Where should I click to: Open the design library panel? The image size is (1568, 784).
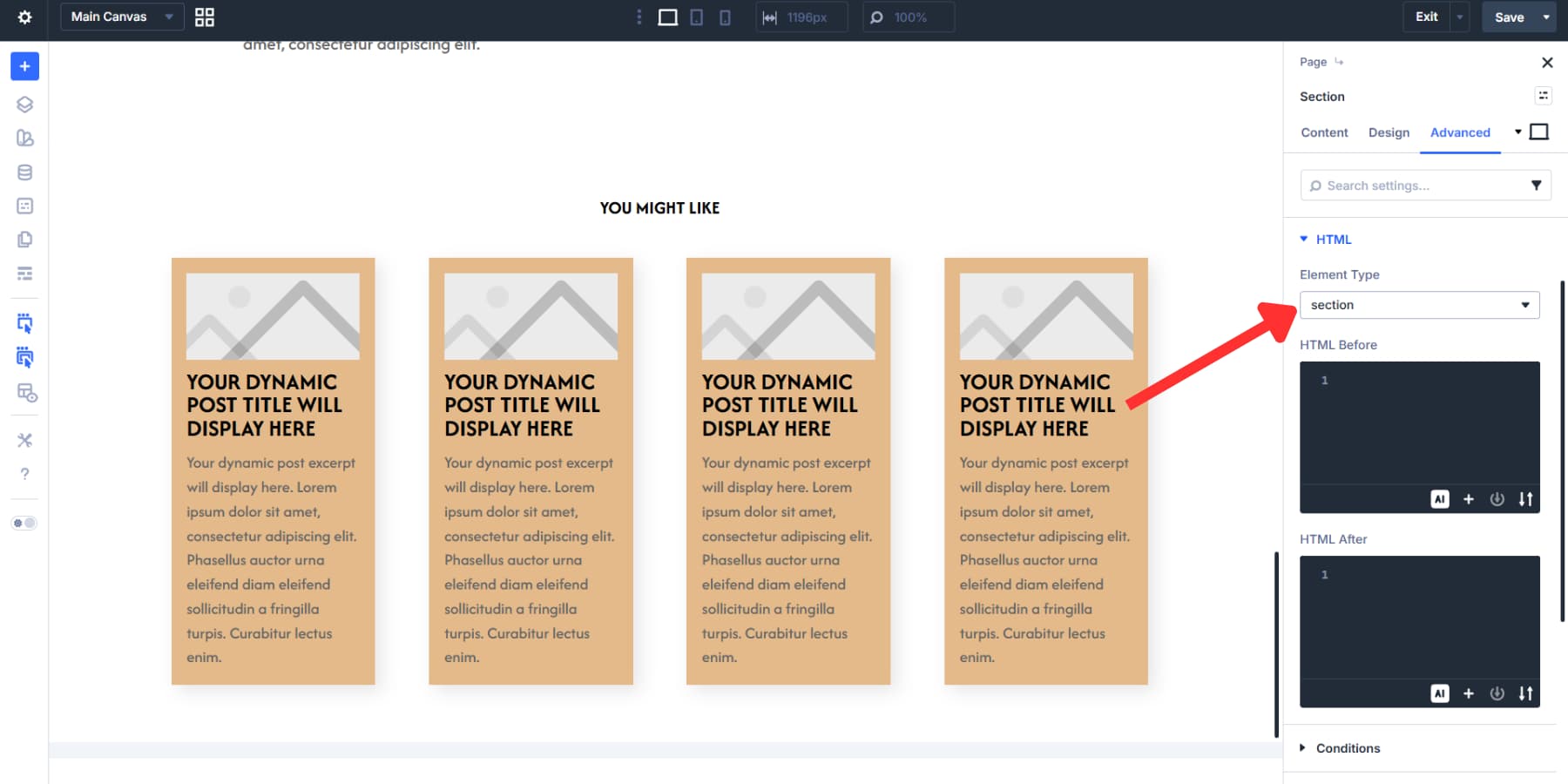coord(24,138)
